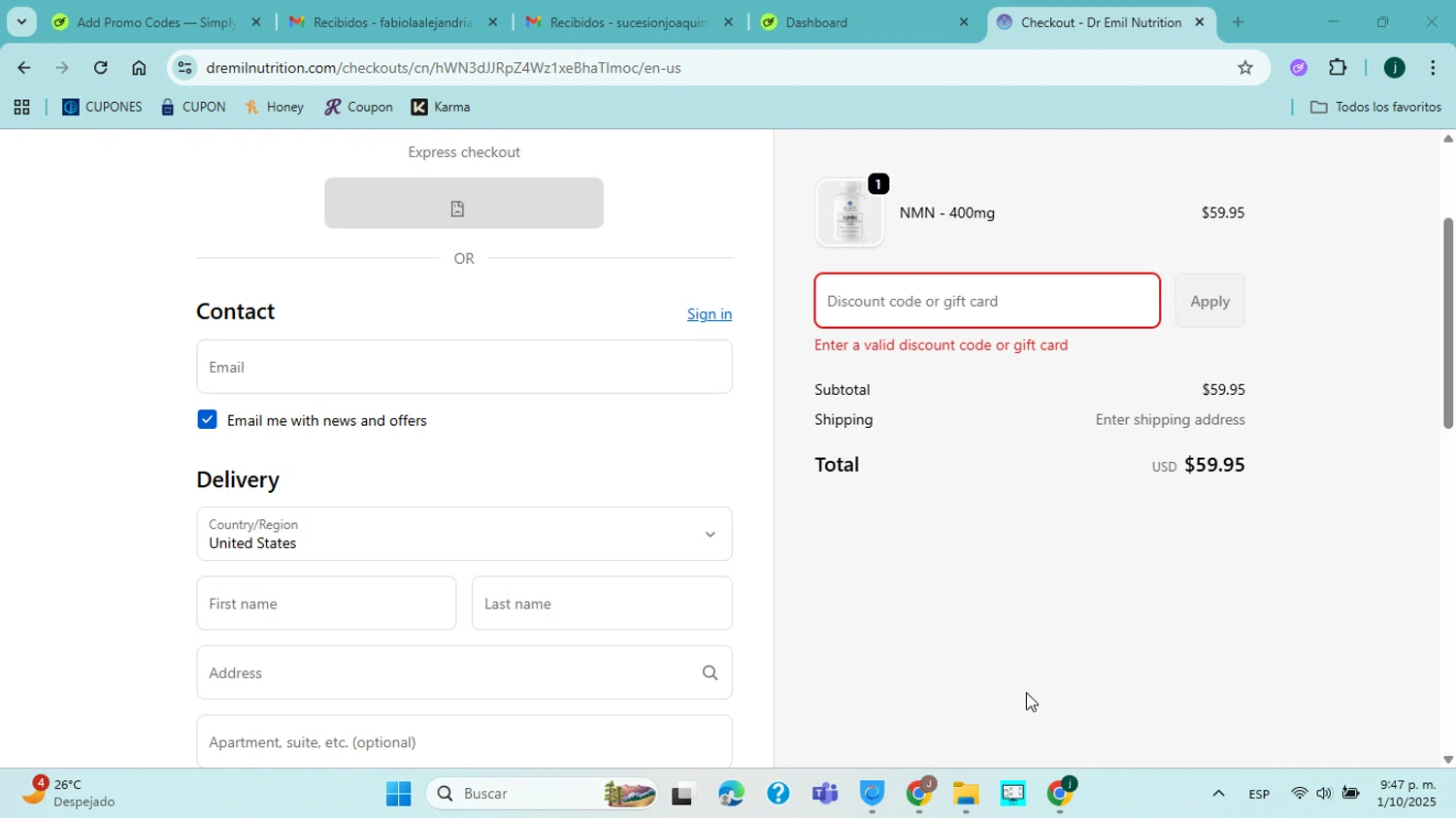Image resolution: width=1456 pixels, height=818 pixels.
Task: Bookmark this page with the star icon
Action: [x=1245, y=68]
